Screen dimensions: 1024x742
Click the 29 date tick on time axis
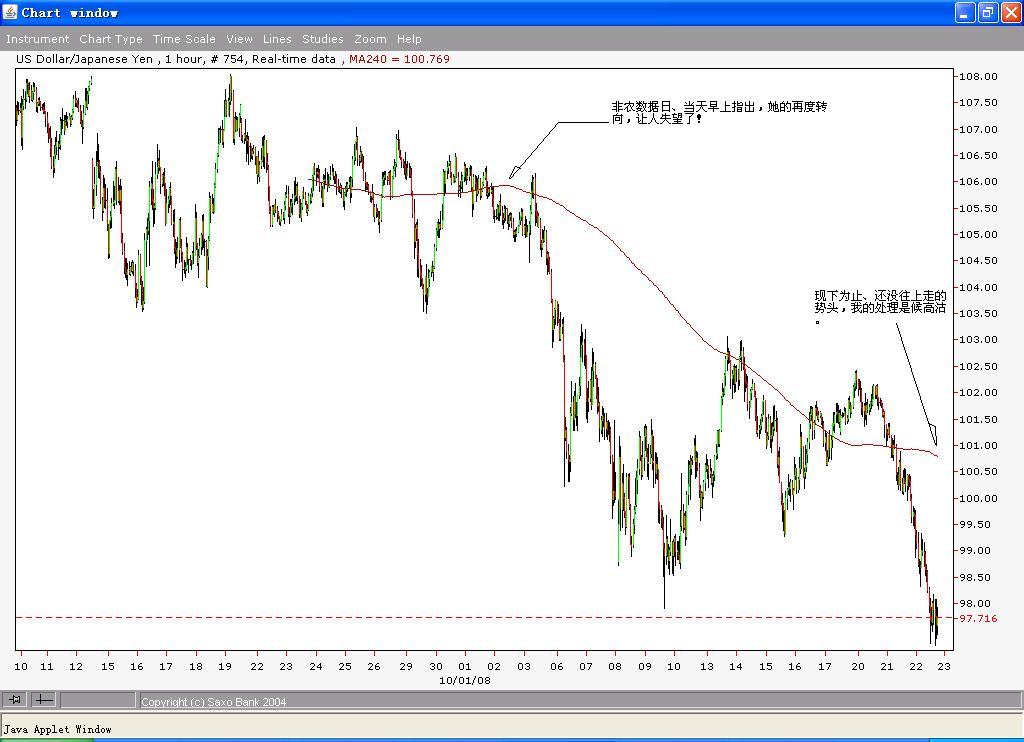(406, 666)
